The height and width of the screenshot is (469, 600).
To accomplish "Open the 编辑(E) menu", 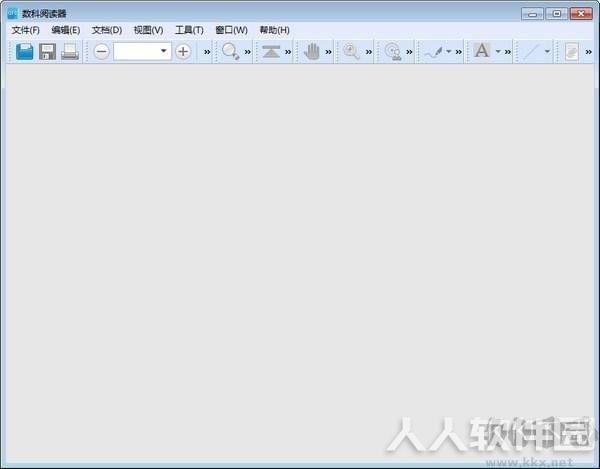I will tap(66, 30).
